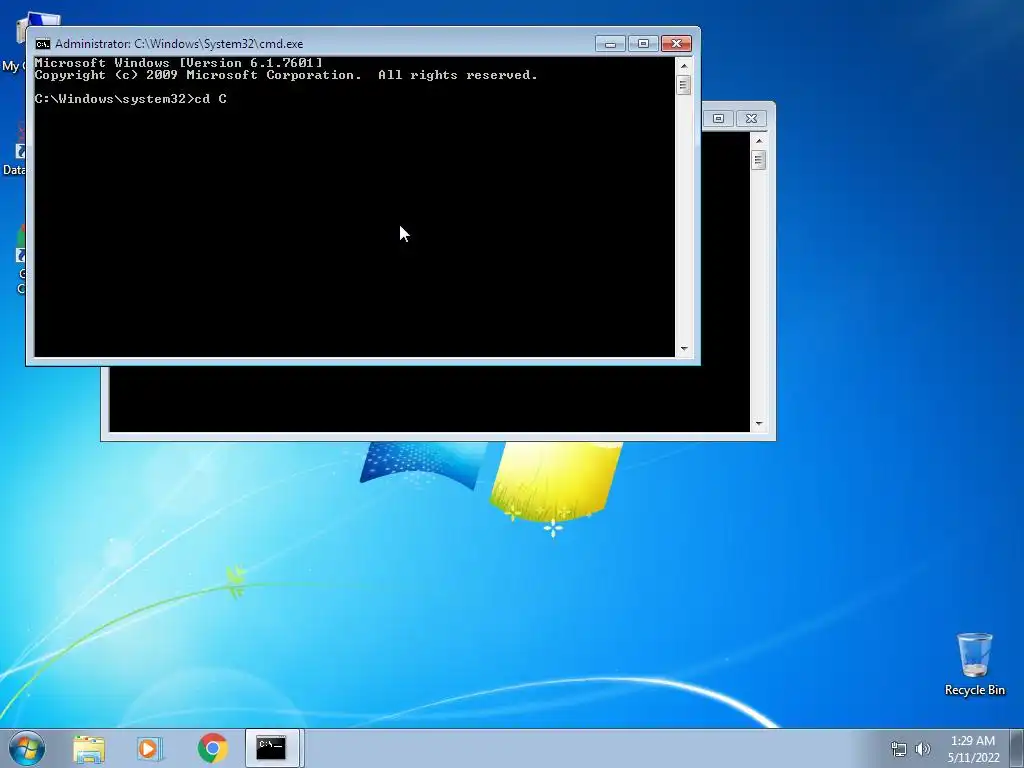Screen dimensions: 1024x768
Task: Select the cmd.exe taskbar button
Action: click(271, 748)
